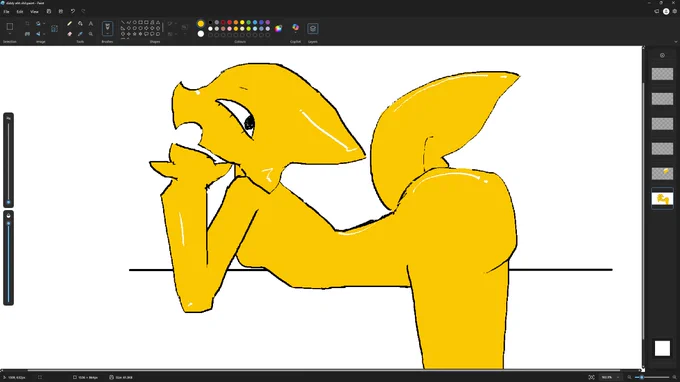Click the Rotate image icon
This screenshot has height=382, width=680.
[x=38, y=23]
